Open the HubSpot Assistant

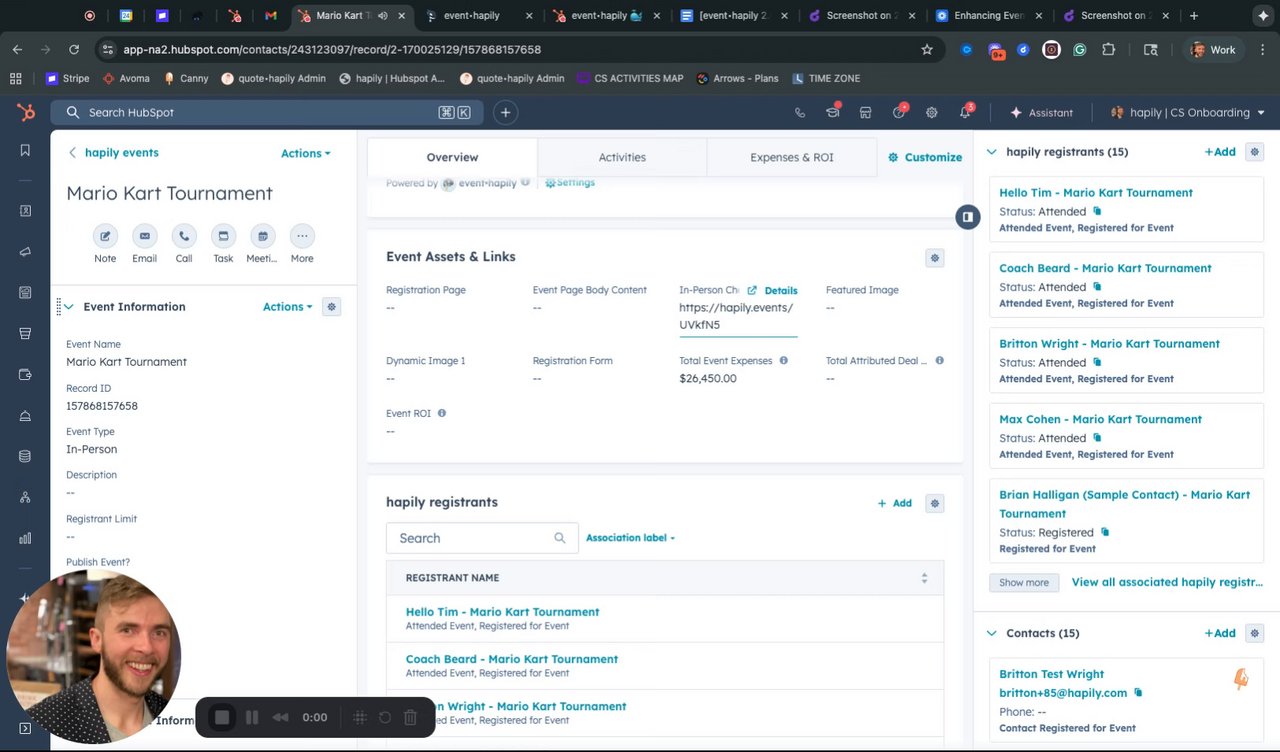(1041, 113)
